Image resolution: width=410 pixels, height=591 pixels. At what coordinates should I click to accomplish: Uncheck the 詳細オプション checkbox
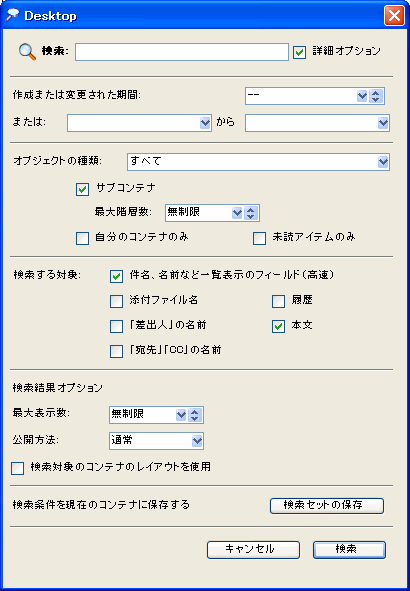click(x=300, y=52)
